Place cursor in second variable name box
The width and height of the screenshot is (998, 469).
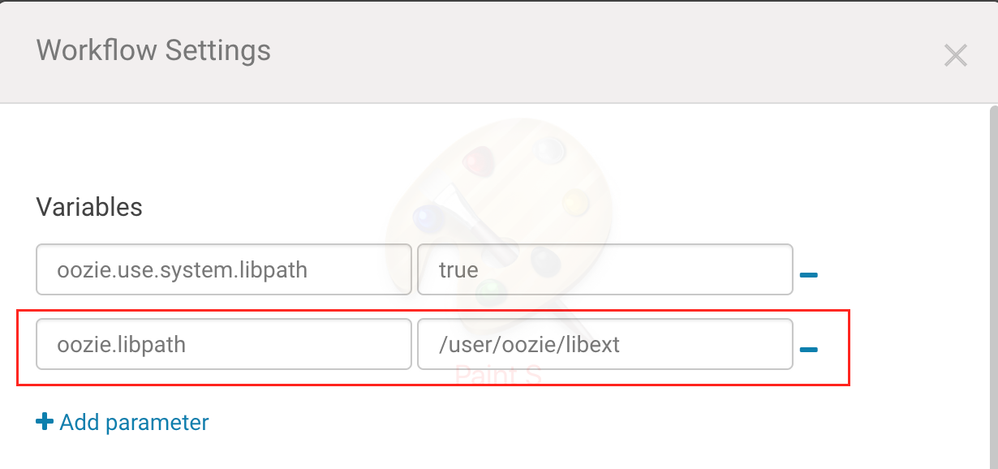[223, 345]
